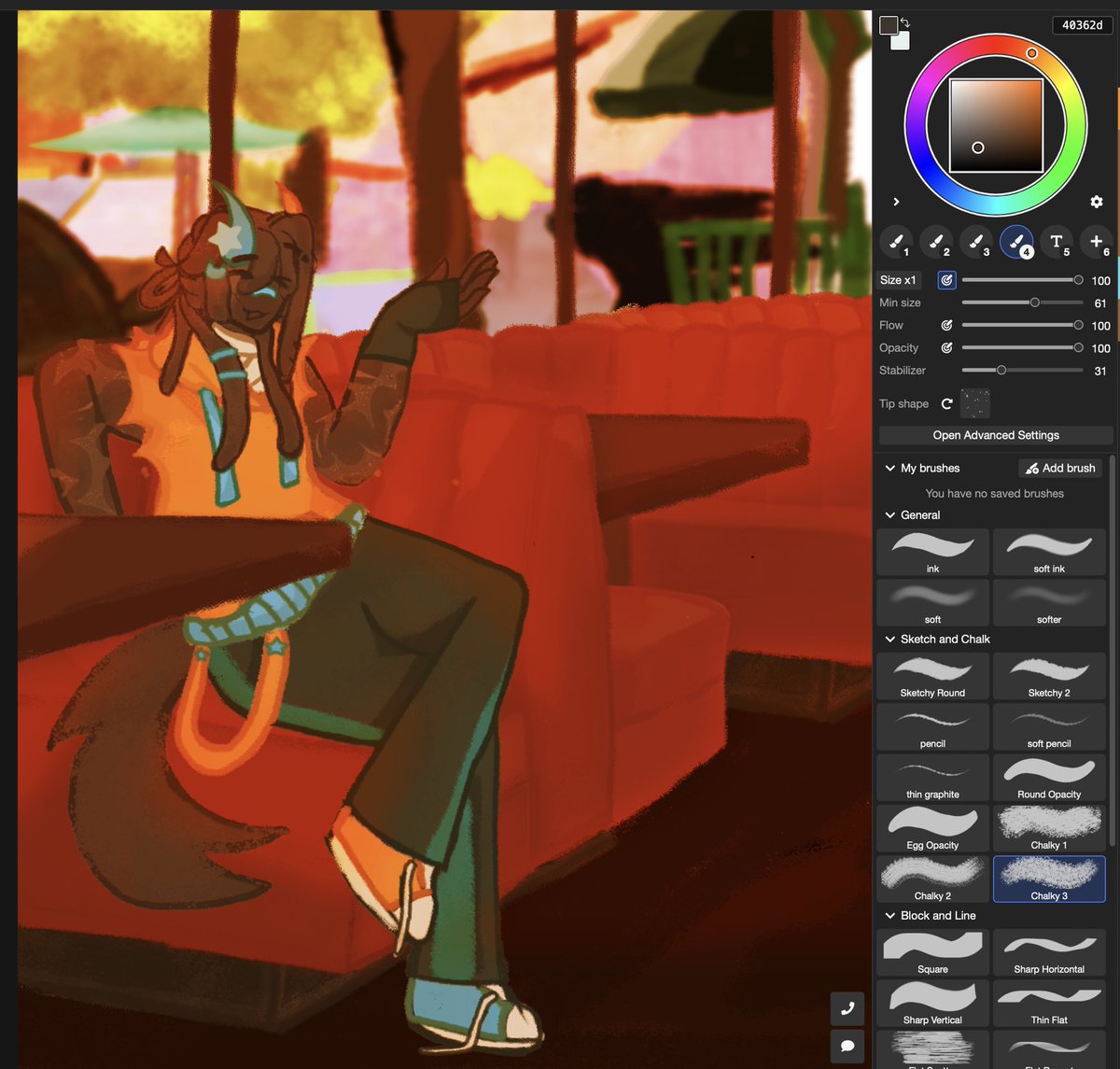Viewport: 1120px width, 1069px height.
Task: Expand color panel with right chevron
Action: (x=896, y=202)
